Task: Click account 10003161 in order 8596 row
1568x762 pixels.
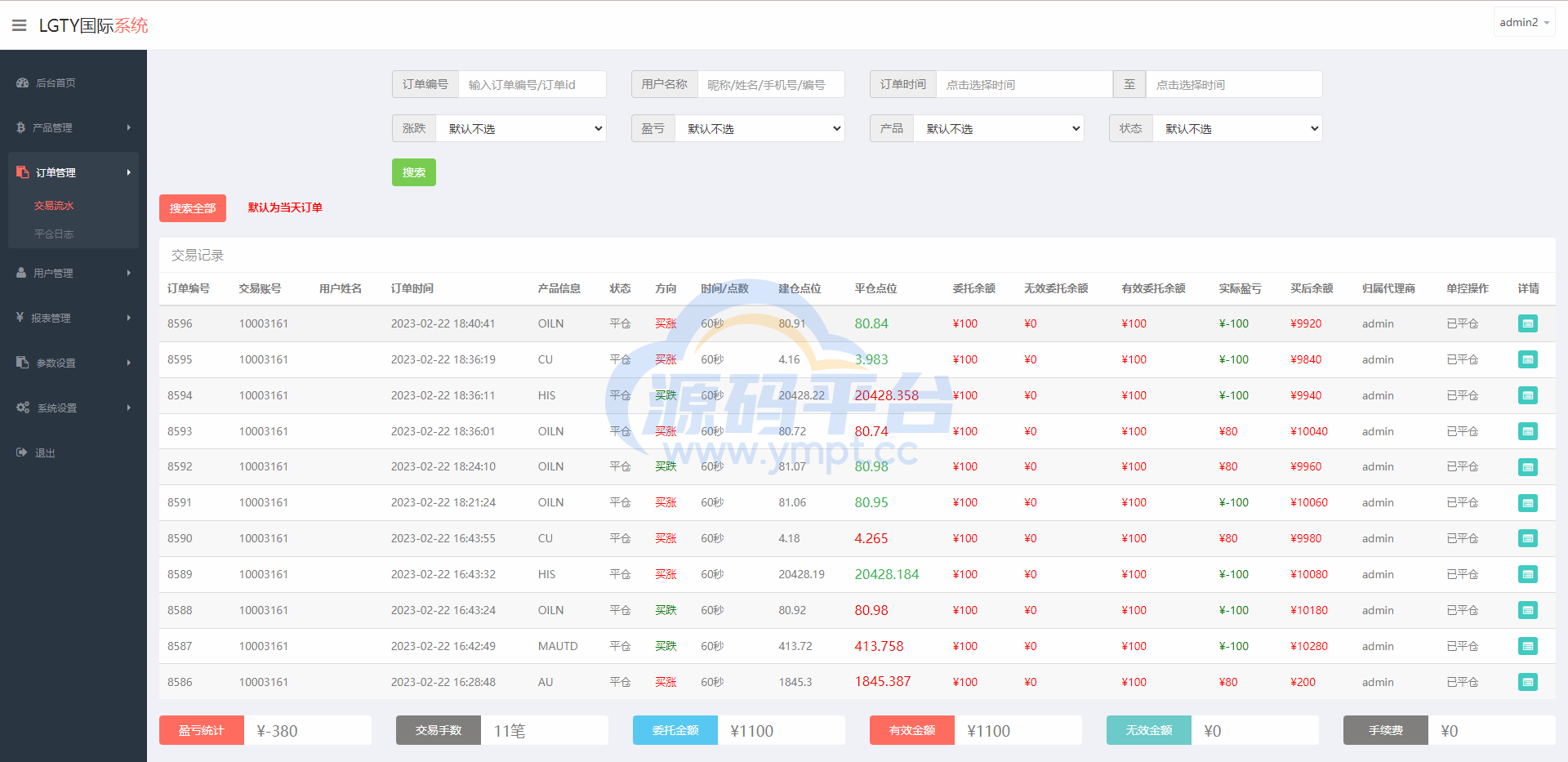Action: tap(263, 323)
